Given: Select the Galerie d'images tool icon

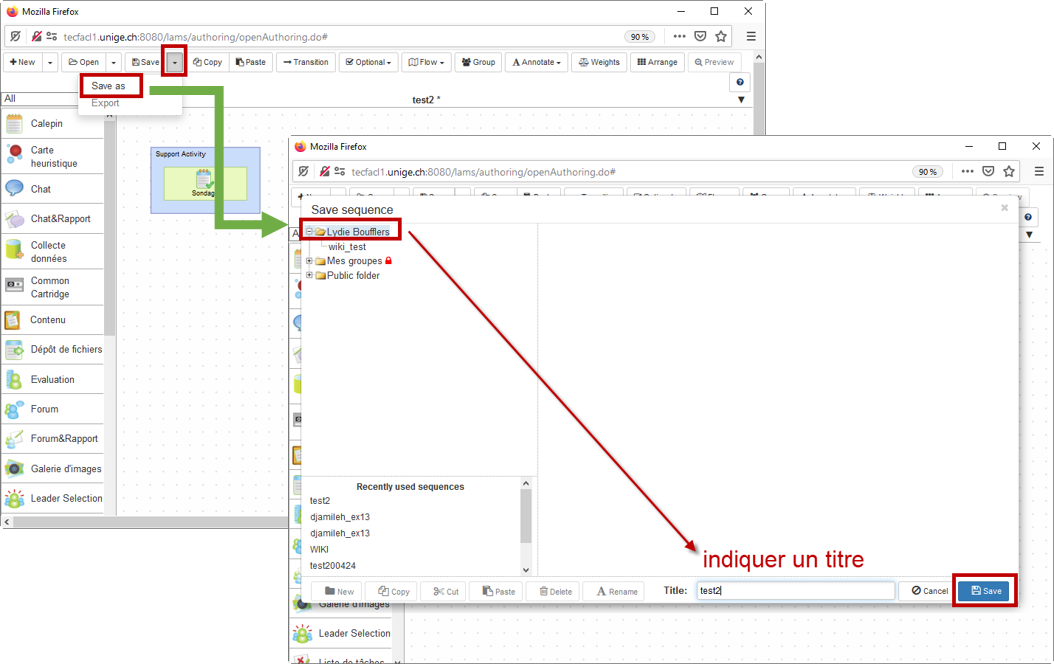Looking at the screenshot, I should 14,468.
